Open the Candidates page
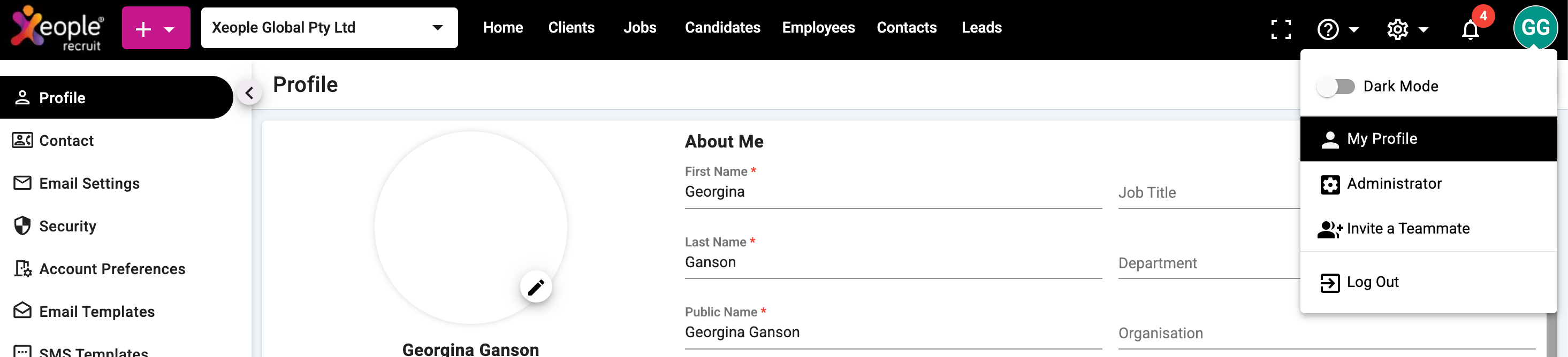This screenshot has height=357, width=1568. 722,28
